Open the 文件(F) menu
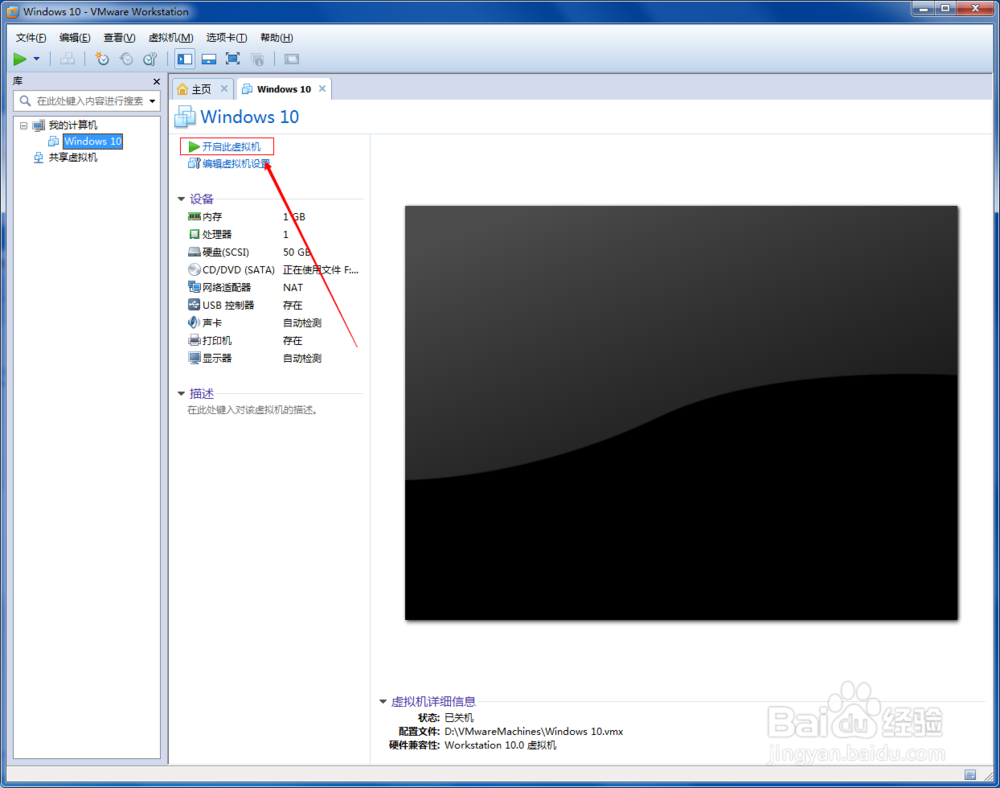The width and height of the screenshot is (1000, 788). (x=31, y=38)
